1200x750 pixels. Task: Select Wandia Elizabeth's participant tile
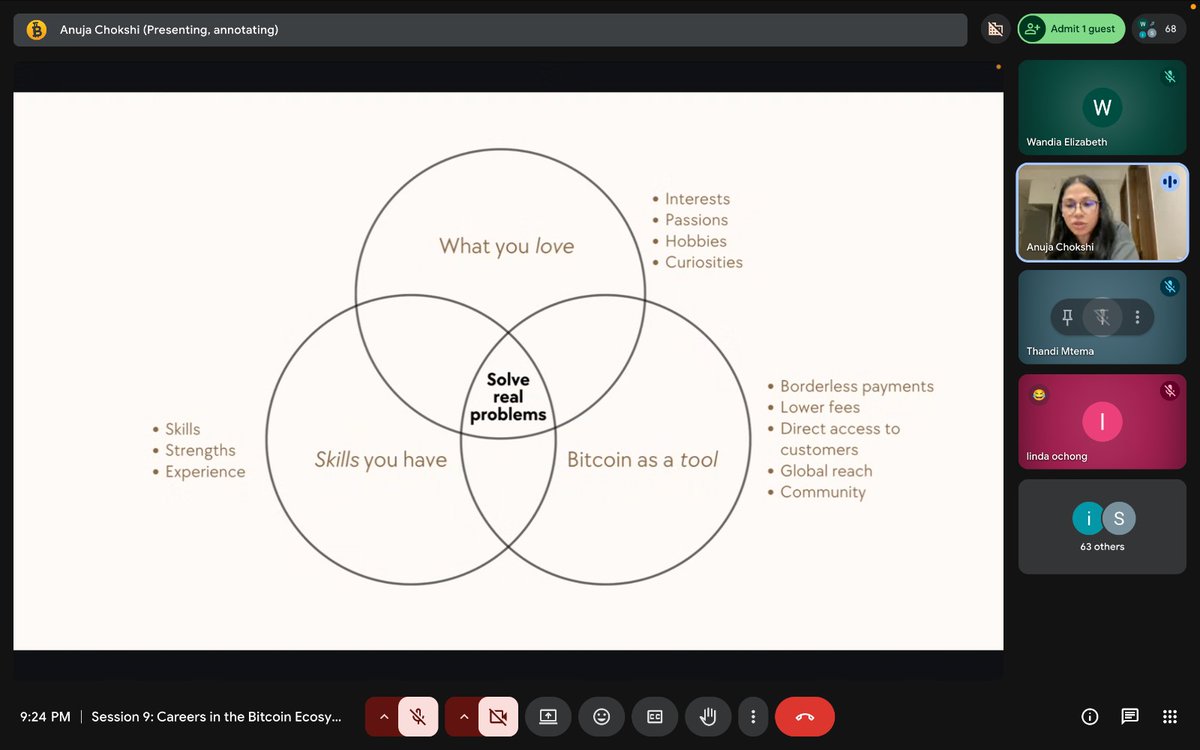pos(1102,108)
